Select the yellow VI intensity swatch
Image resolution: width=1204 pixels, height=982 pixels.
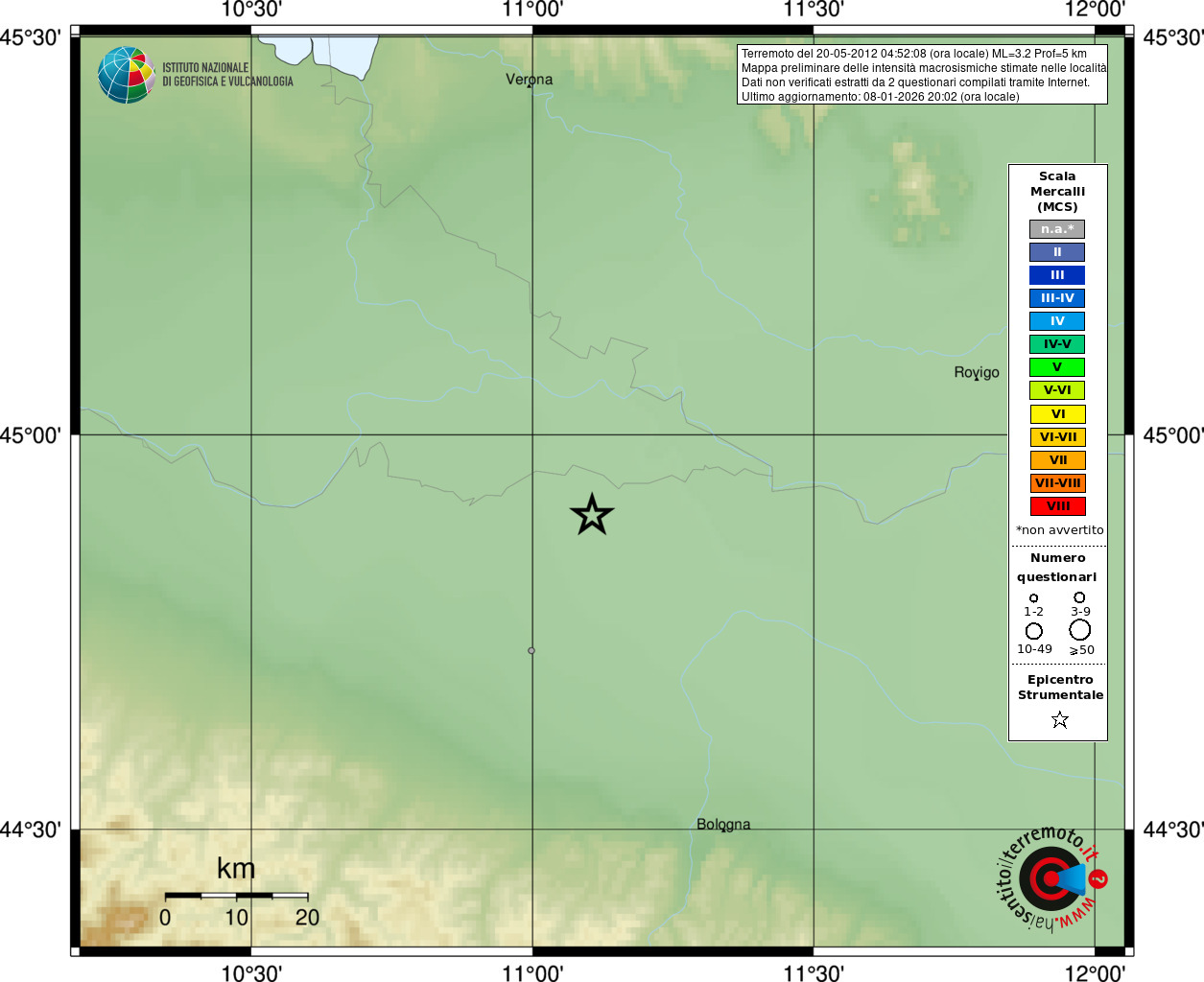click(x=1057, y=414)
